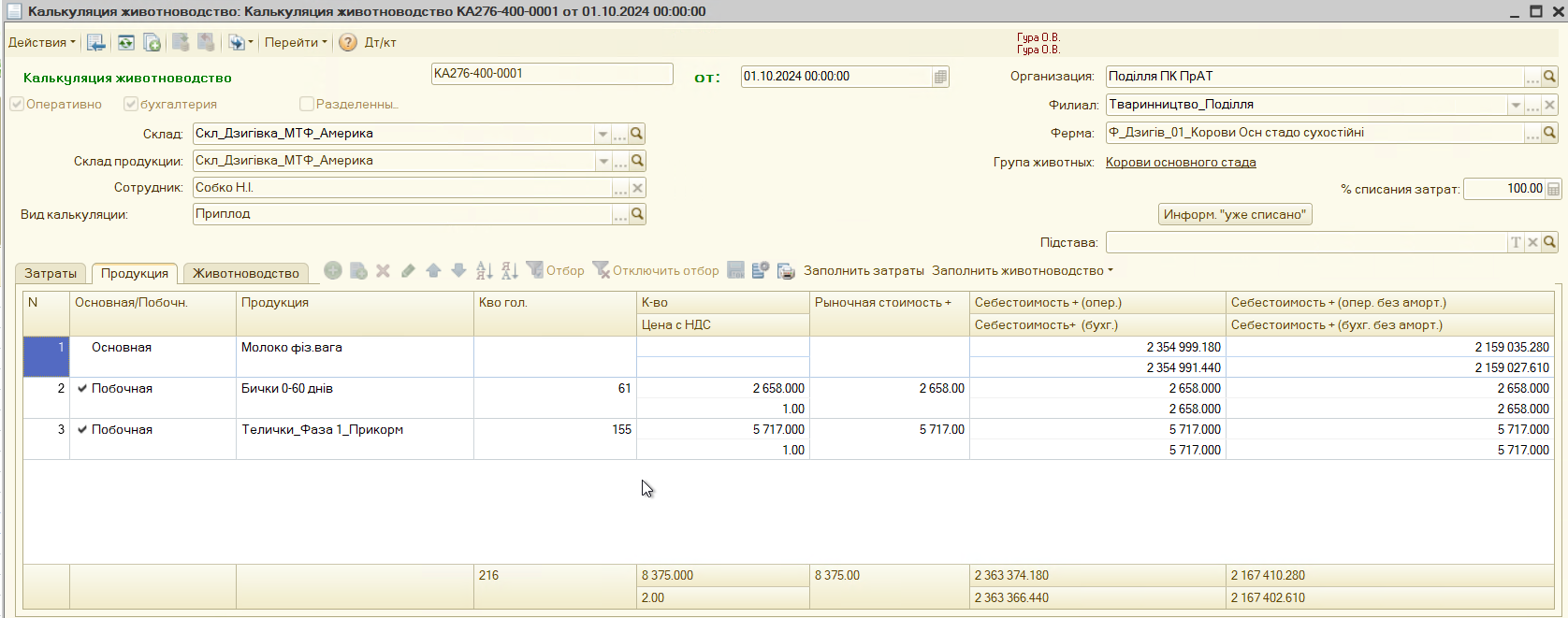
Task: Open the Перейти dropdown menu
Action: pos(296,43)
